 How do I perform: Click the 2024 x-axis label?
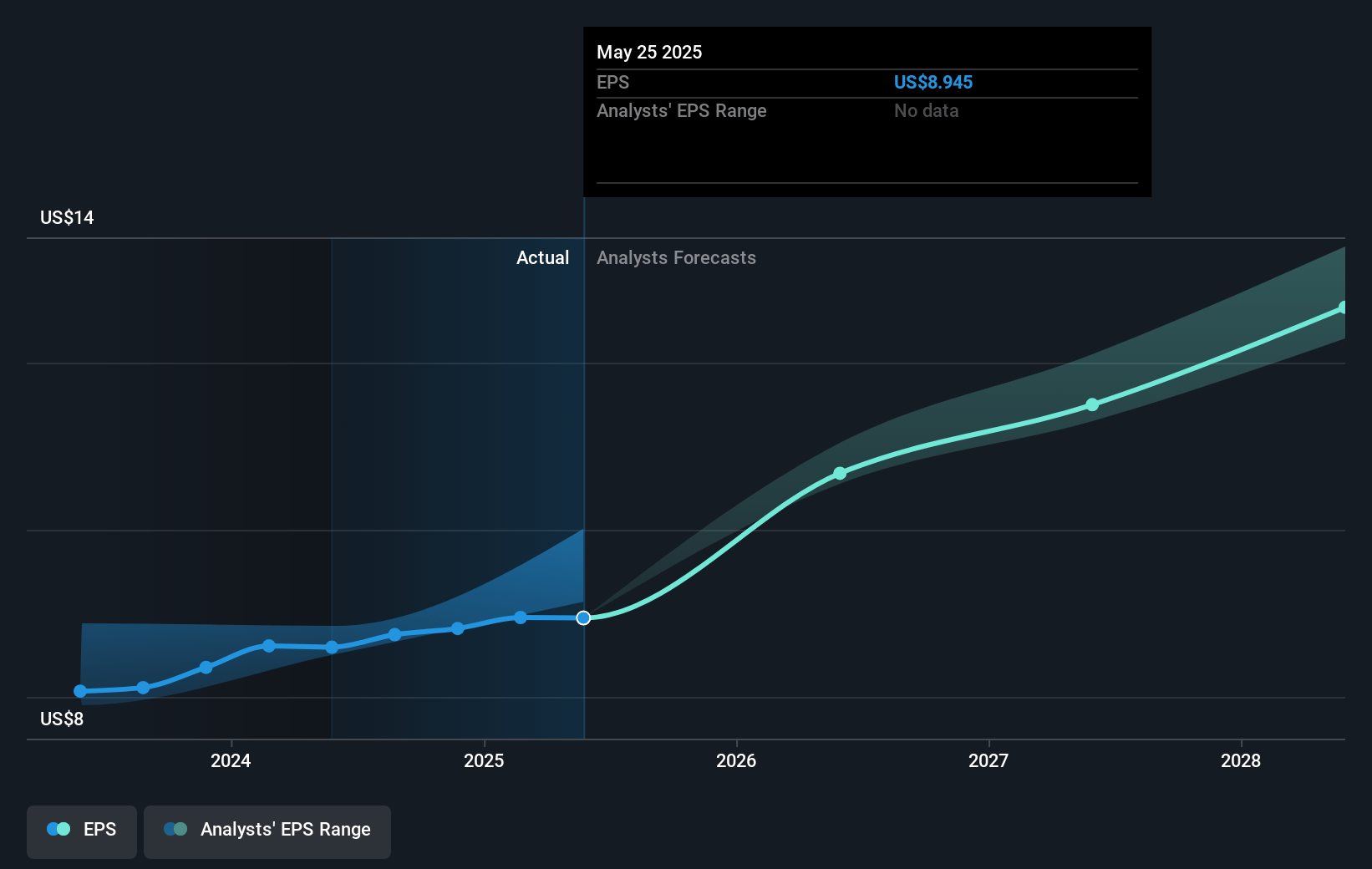pos(231,760)
